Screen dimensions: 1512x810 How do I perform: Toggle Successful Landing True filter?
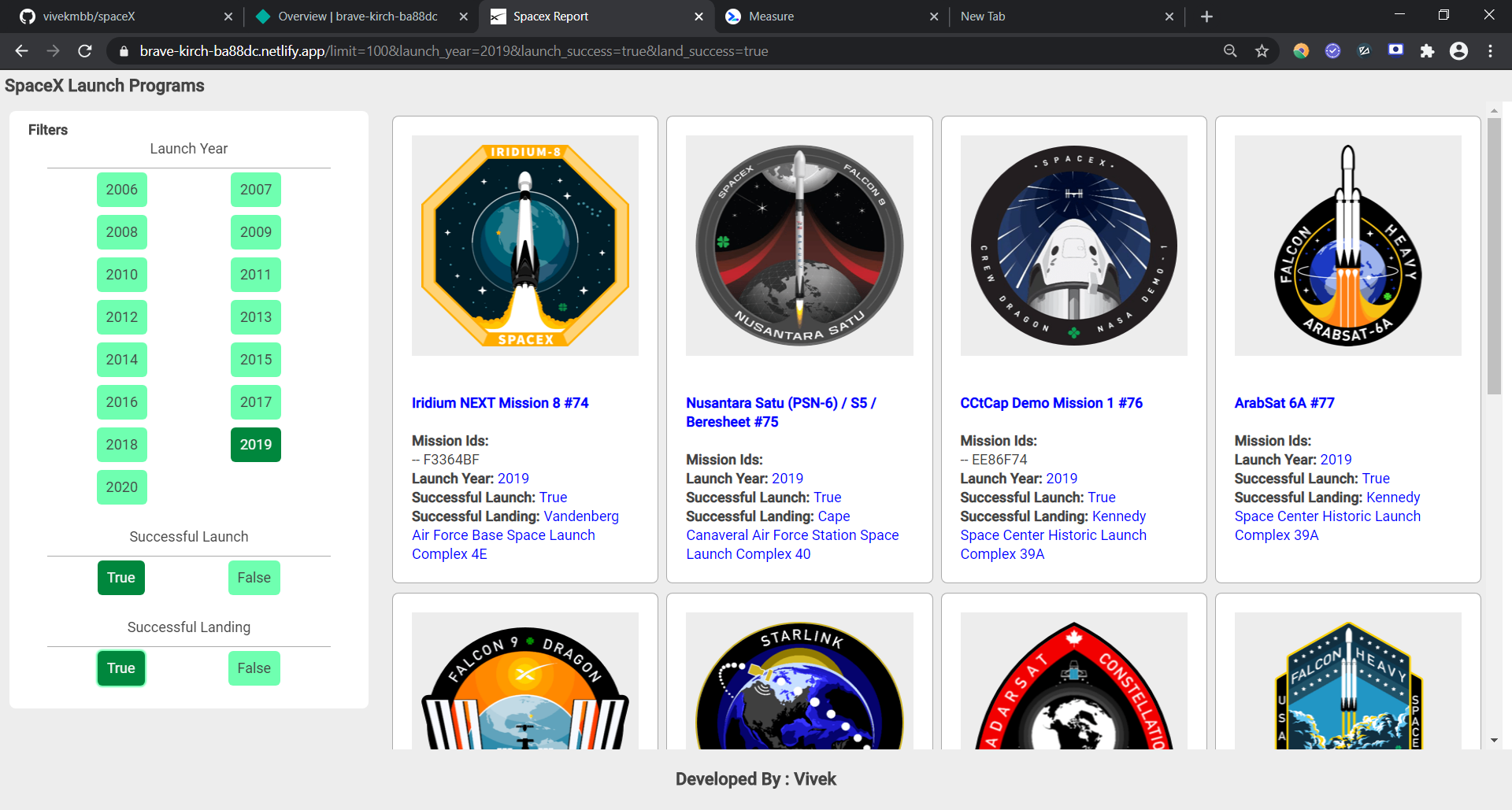(x=121, y=668)
